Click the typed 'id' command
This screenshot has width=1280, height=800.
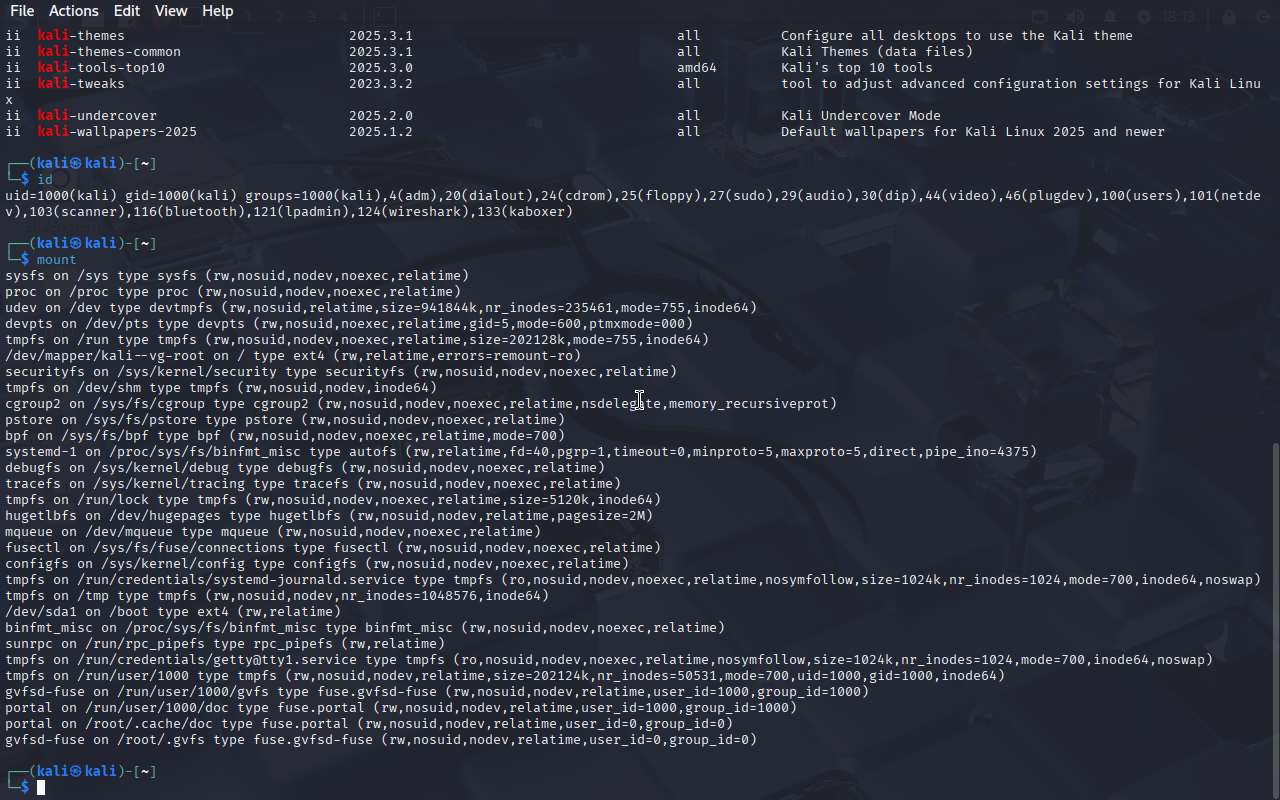45,180
